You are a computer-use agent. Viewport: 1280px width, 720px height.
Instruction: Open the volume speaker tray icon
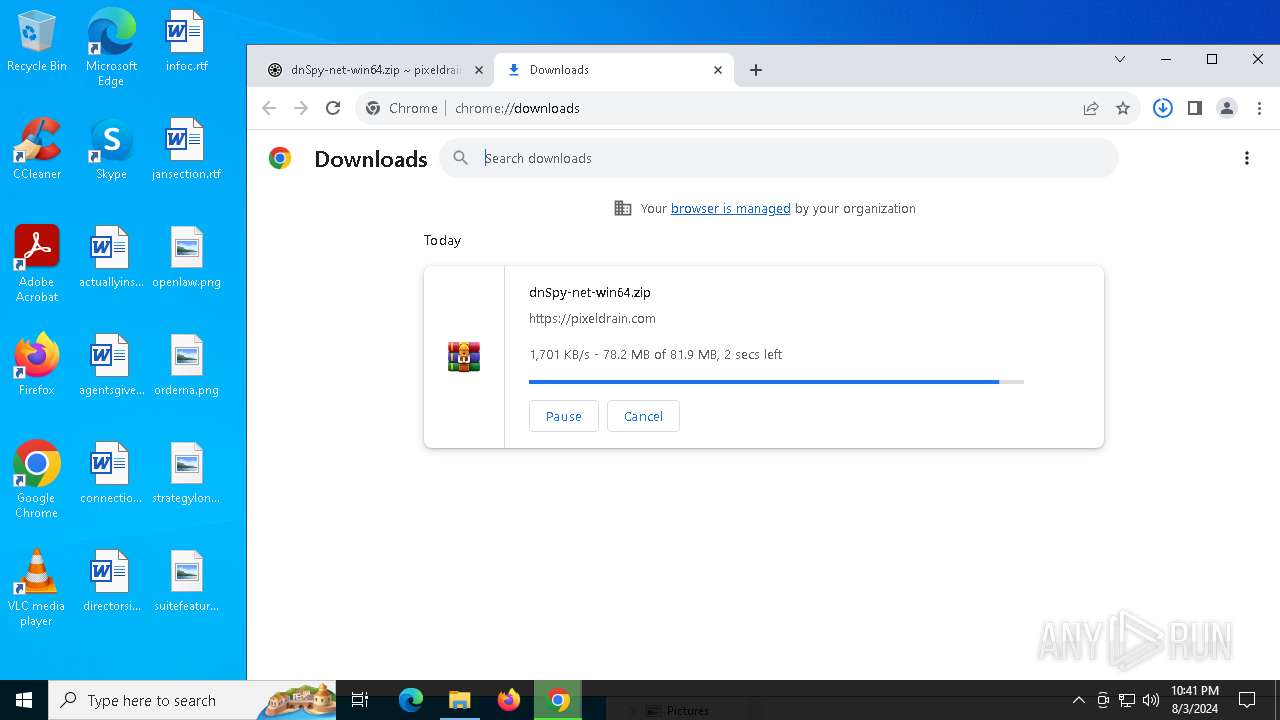pos(1151,700)
